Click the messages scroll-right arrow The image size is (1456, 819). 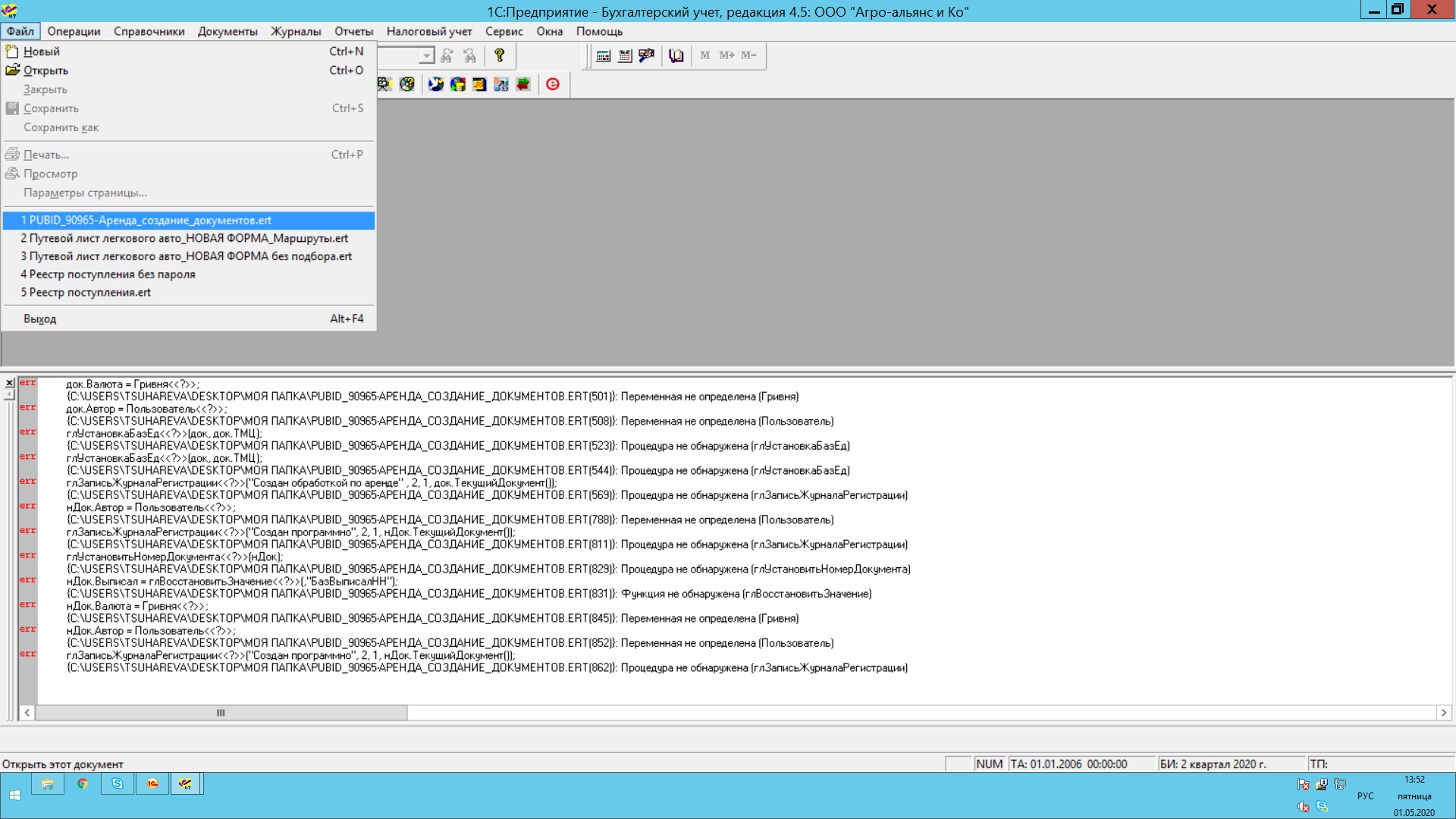(1444, 713)
